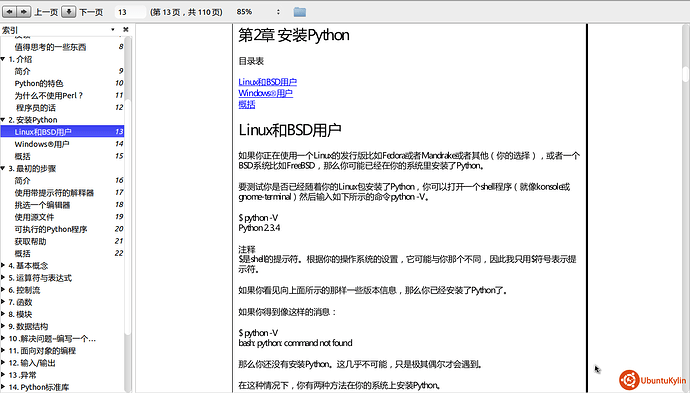The height and width of the screenshot is (393, 690).
Task: Collapse the 1. 介绍 tree section
Action: pyautogui.click(x=3, y=59)
